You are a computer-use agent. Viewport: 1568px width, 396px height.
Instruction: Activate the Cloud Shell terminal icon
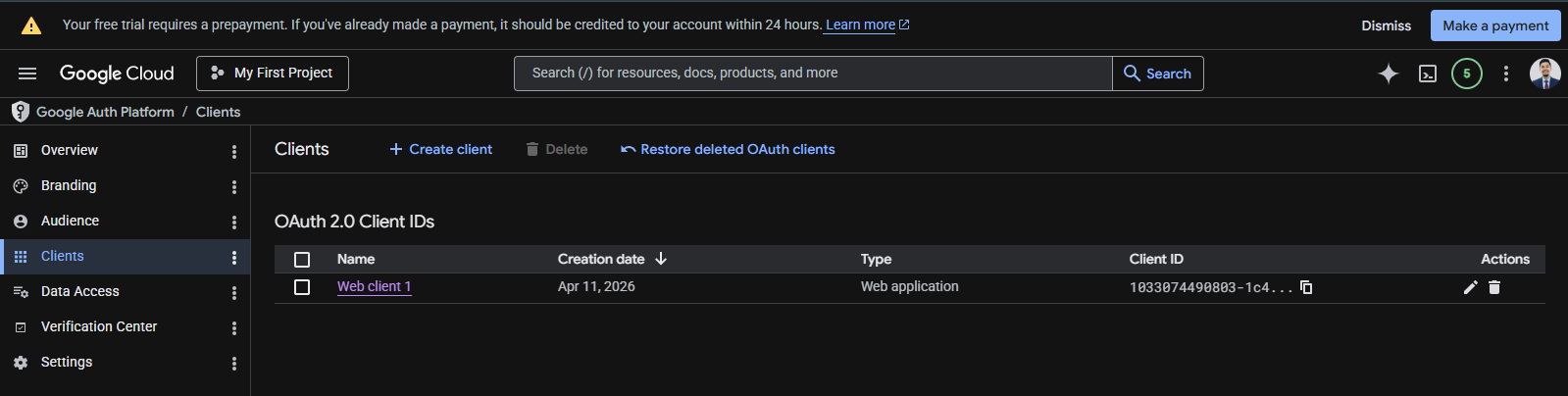(x=1428, y=74)
